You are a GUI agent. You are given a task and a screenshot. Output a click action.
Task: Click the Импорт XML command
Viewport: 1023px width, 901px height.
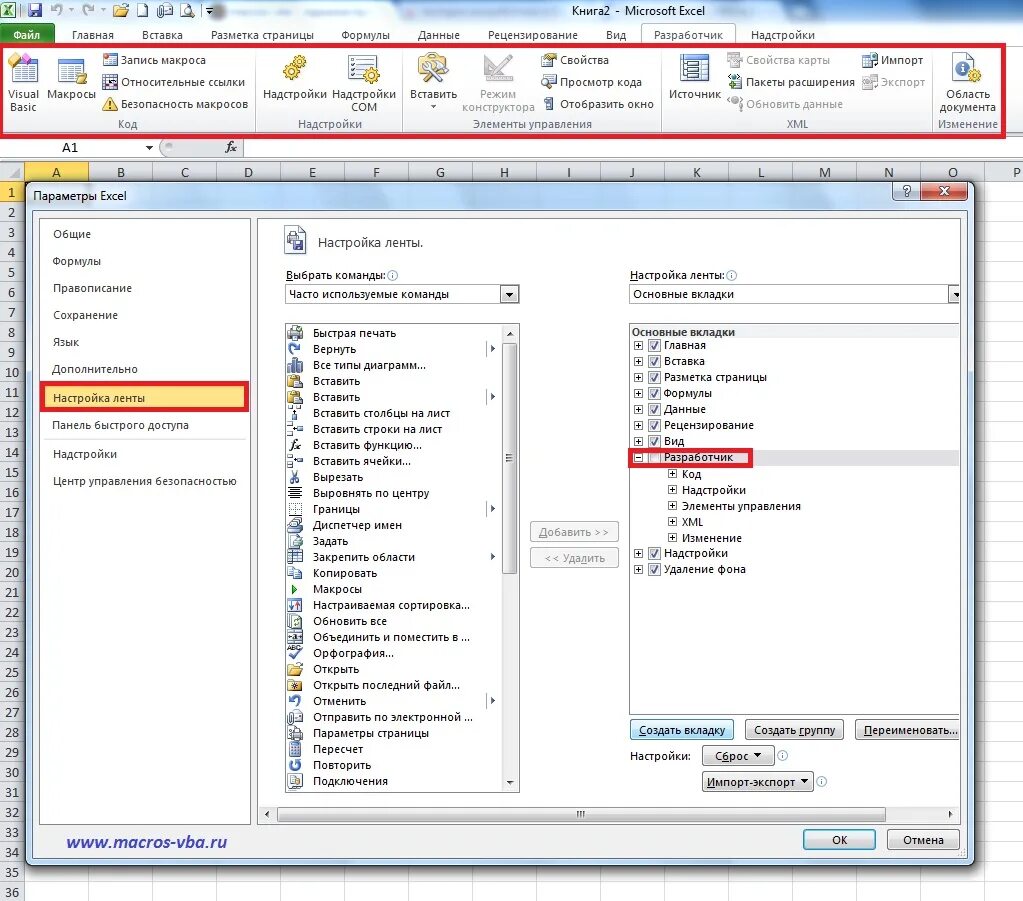pyautogui.click(x=893, y=60)
